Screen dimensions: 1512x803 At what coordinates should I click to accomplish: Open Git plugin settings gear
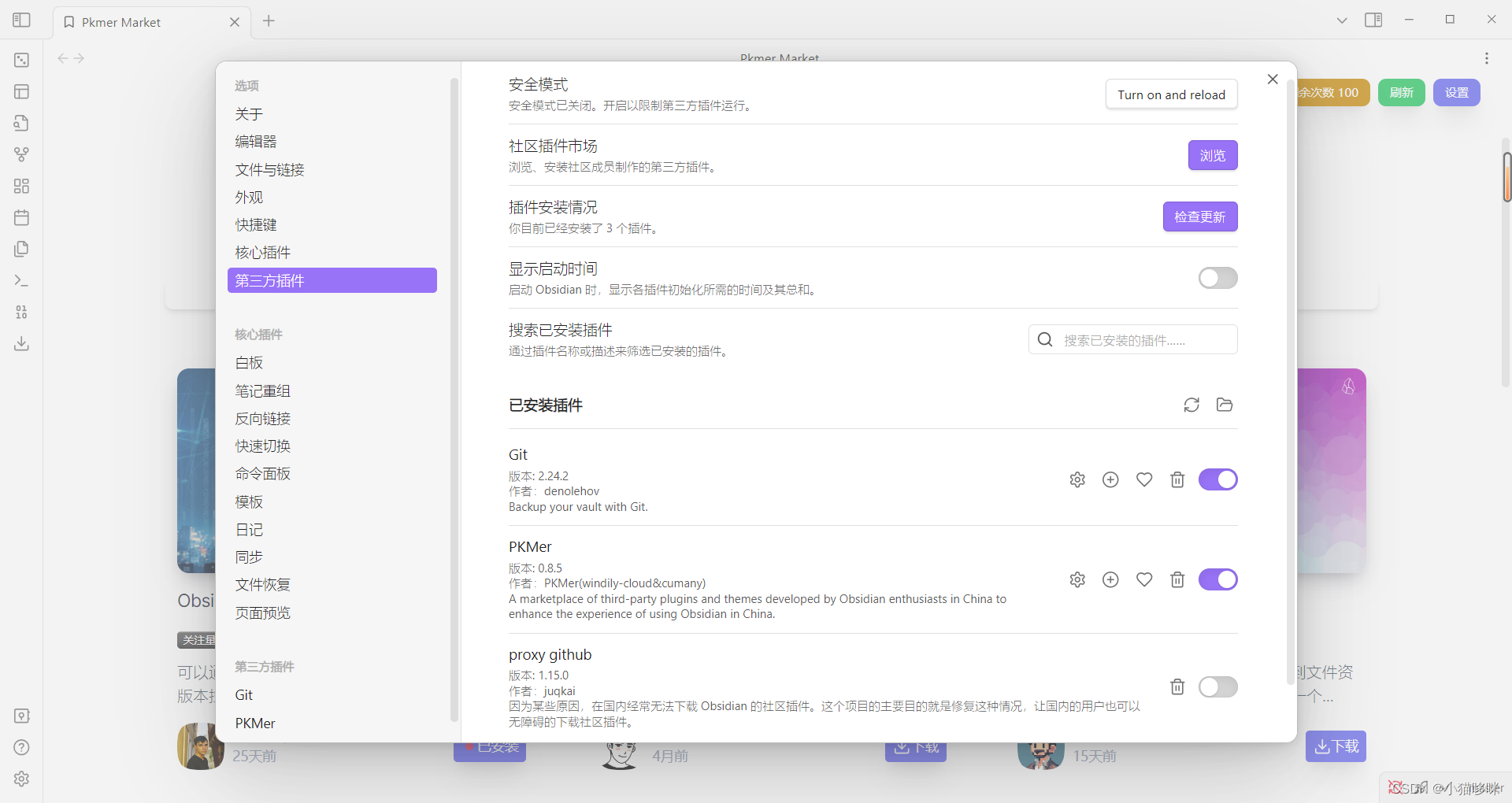tap(1077, 479)
